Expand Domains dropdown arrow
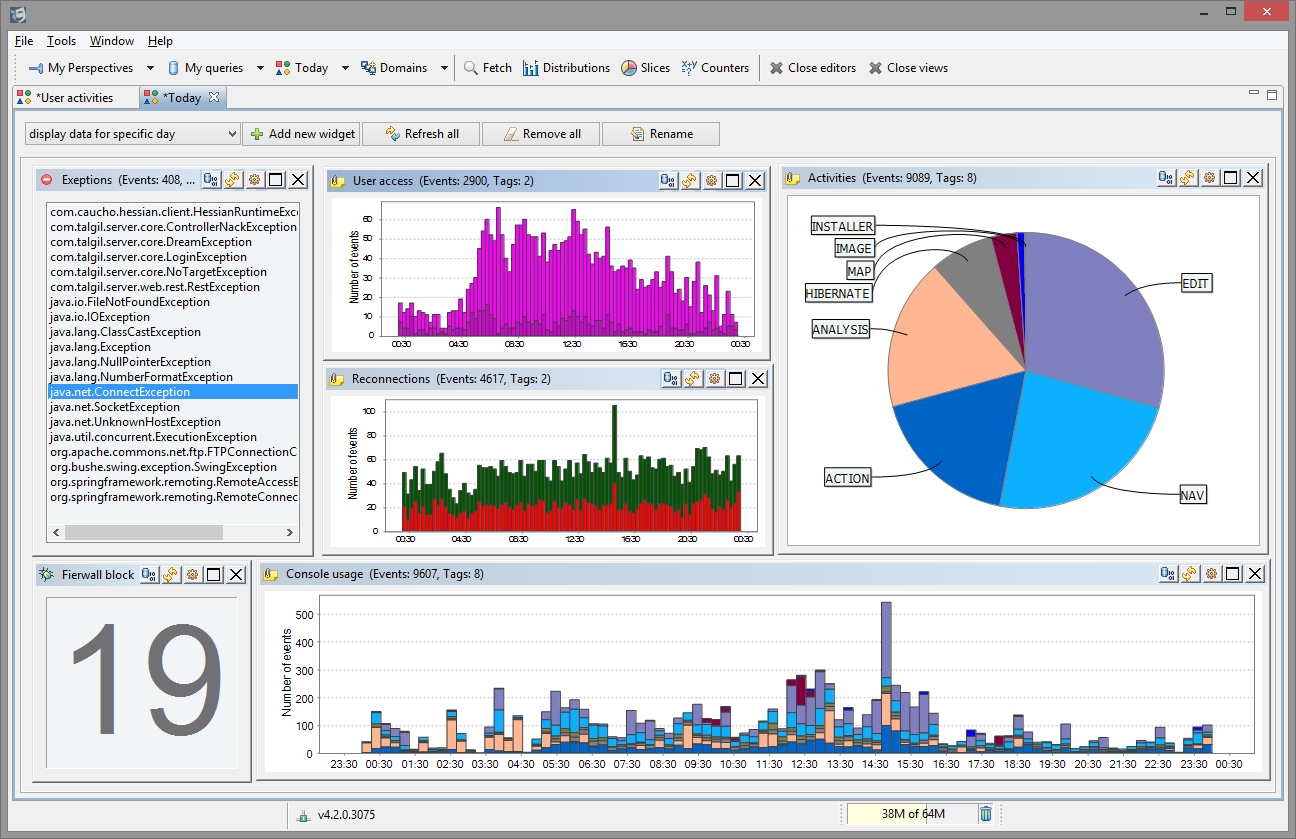Image resolution: width=1296 pixels, height=839 pixels. coord(444,68)
